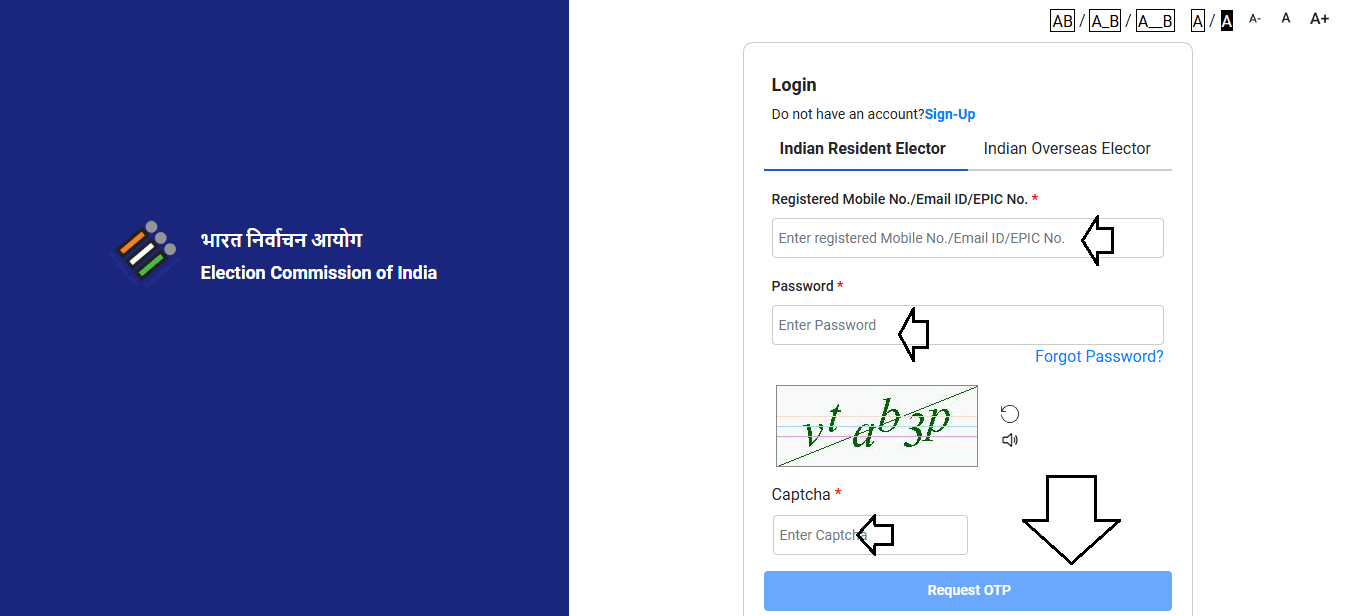Click the Election Commission of India logo

pyautogui.click(x=144, y=253)
